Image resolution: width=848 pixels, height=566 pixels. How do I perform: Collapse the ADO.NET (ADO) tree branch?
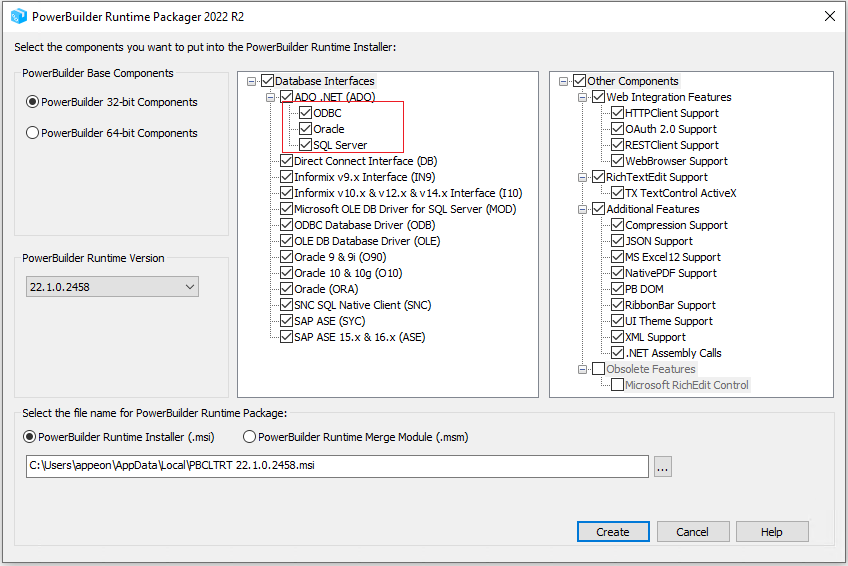pyautogui.click(x=270, y=97)
